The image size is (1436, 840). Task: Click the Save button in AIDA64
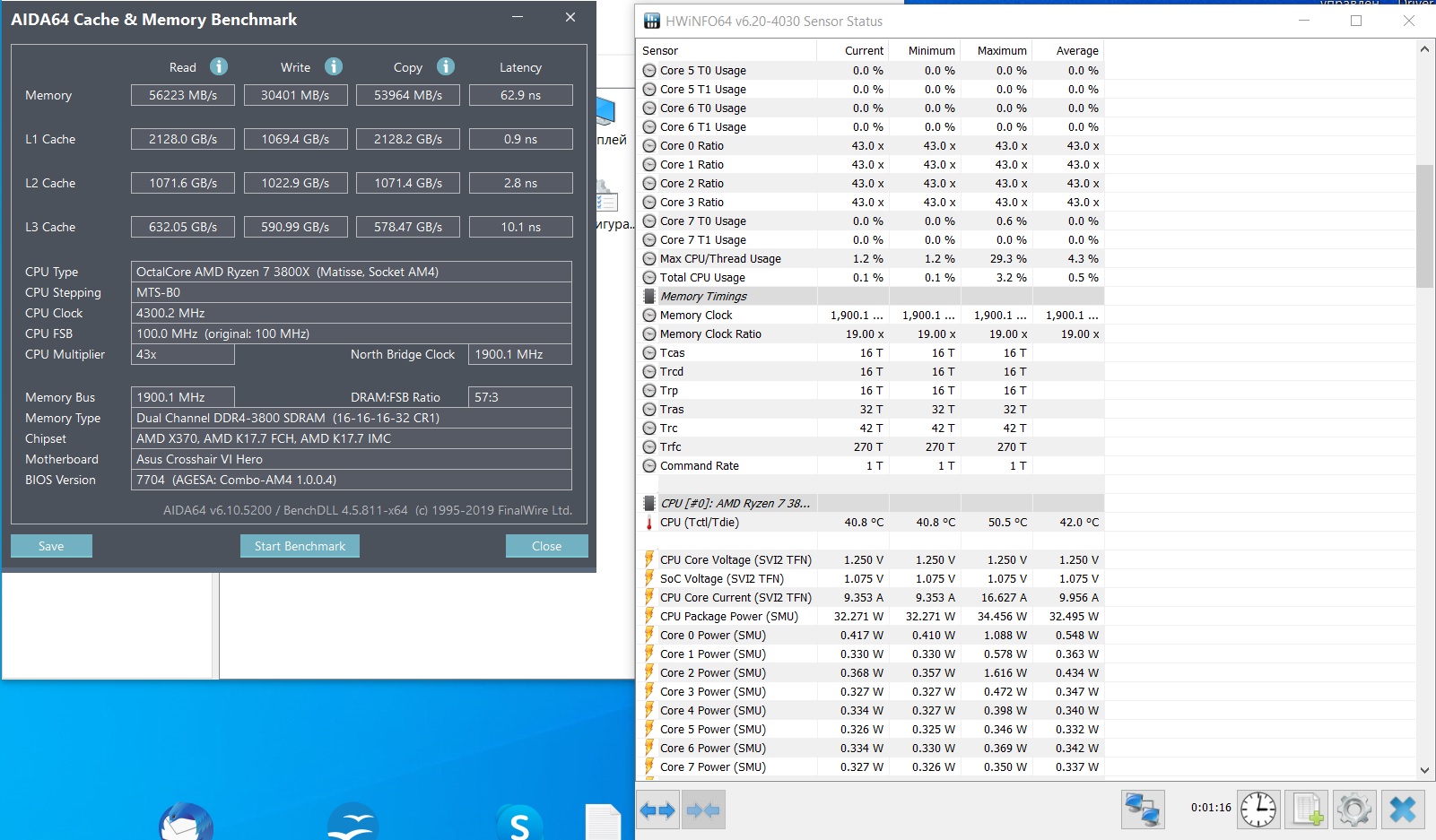(x=51, y=546)
